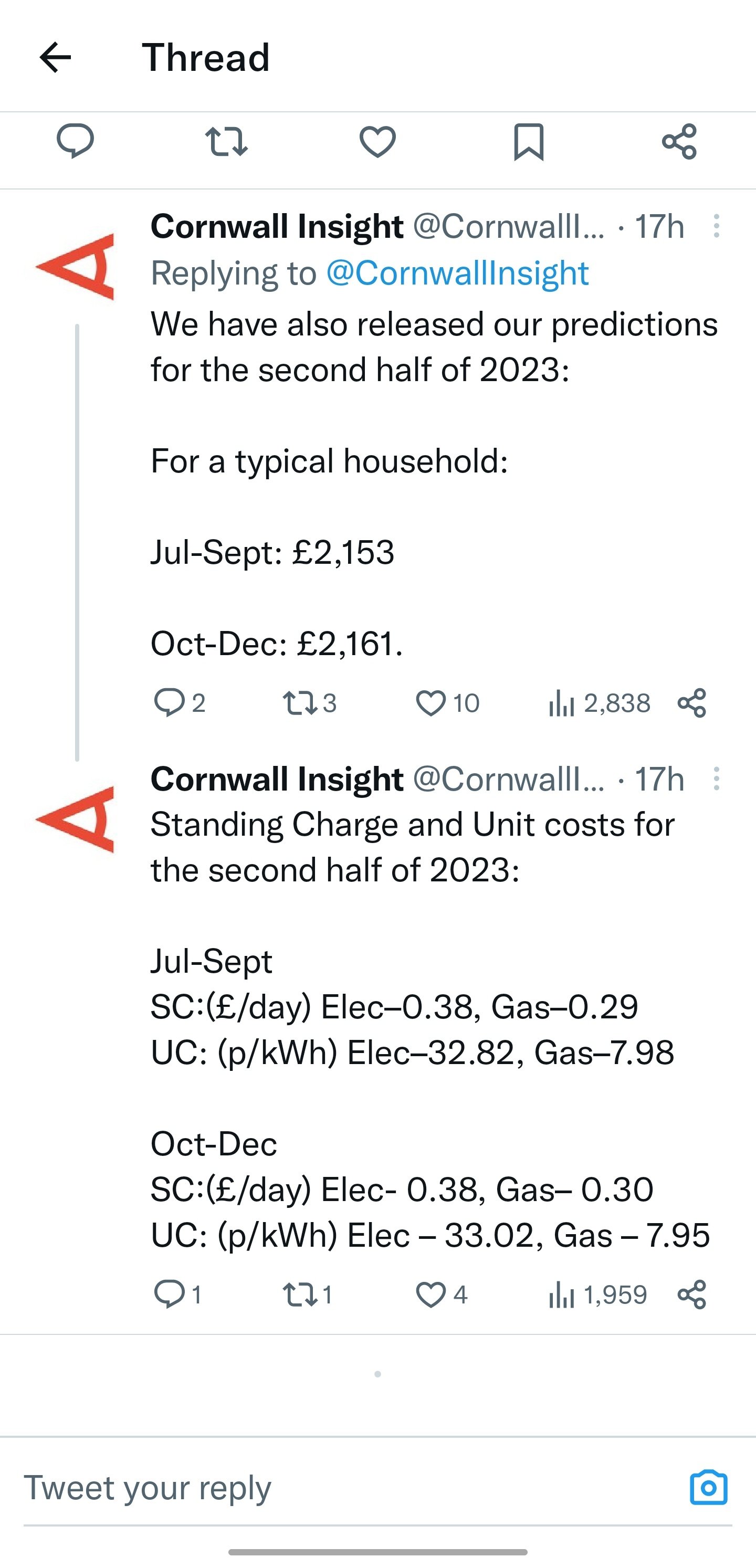Tap the reply icon in top action bar
This screenshot has height=1568, width=756.
(75, 141)
